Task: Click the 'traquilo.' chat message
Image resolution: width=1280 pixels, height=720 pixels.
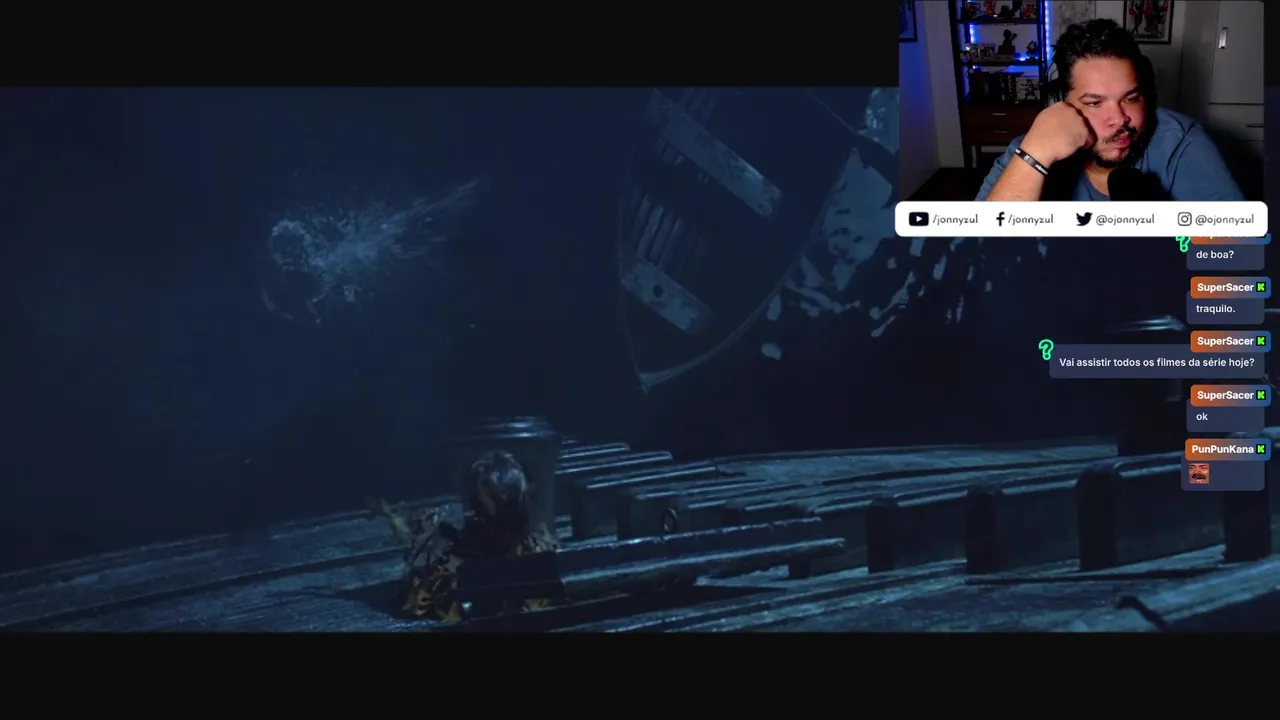Action: click(x=1215, y=309)
